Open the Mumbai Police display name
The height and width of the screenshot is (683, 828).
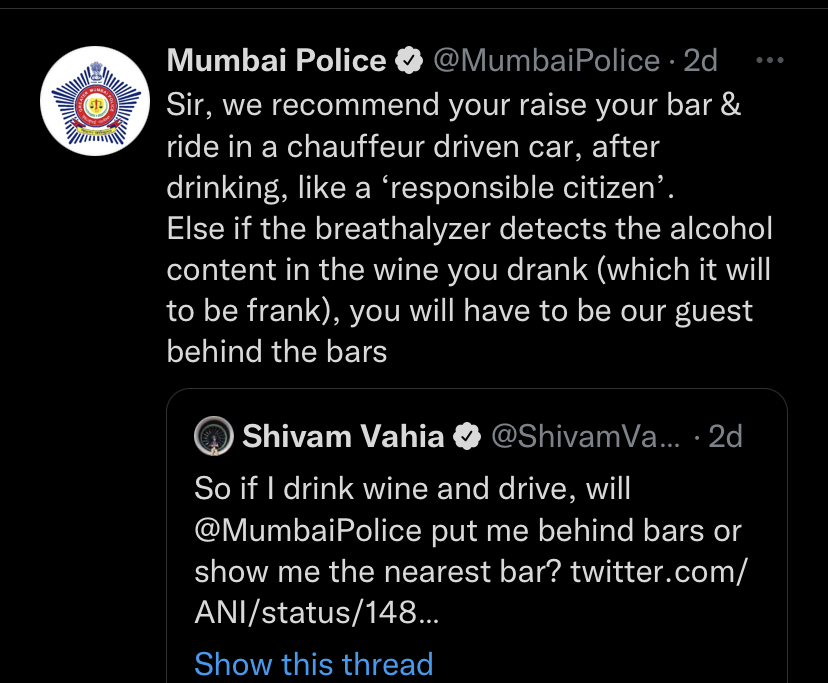(x=277, y=61)
